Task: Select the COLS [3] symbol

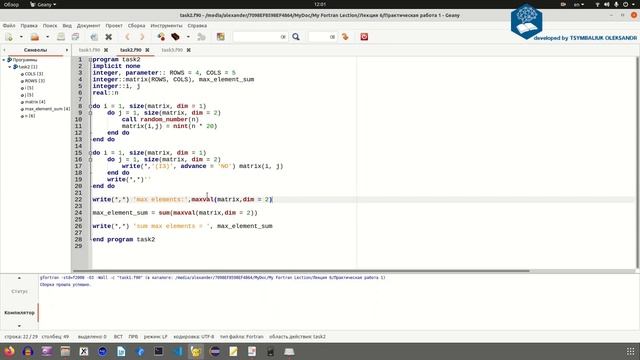Action: coord(33,74)
